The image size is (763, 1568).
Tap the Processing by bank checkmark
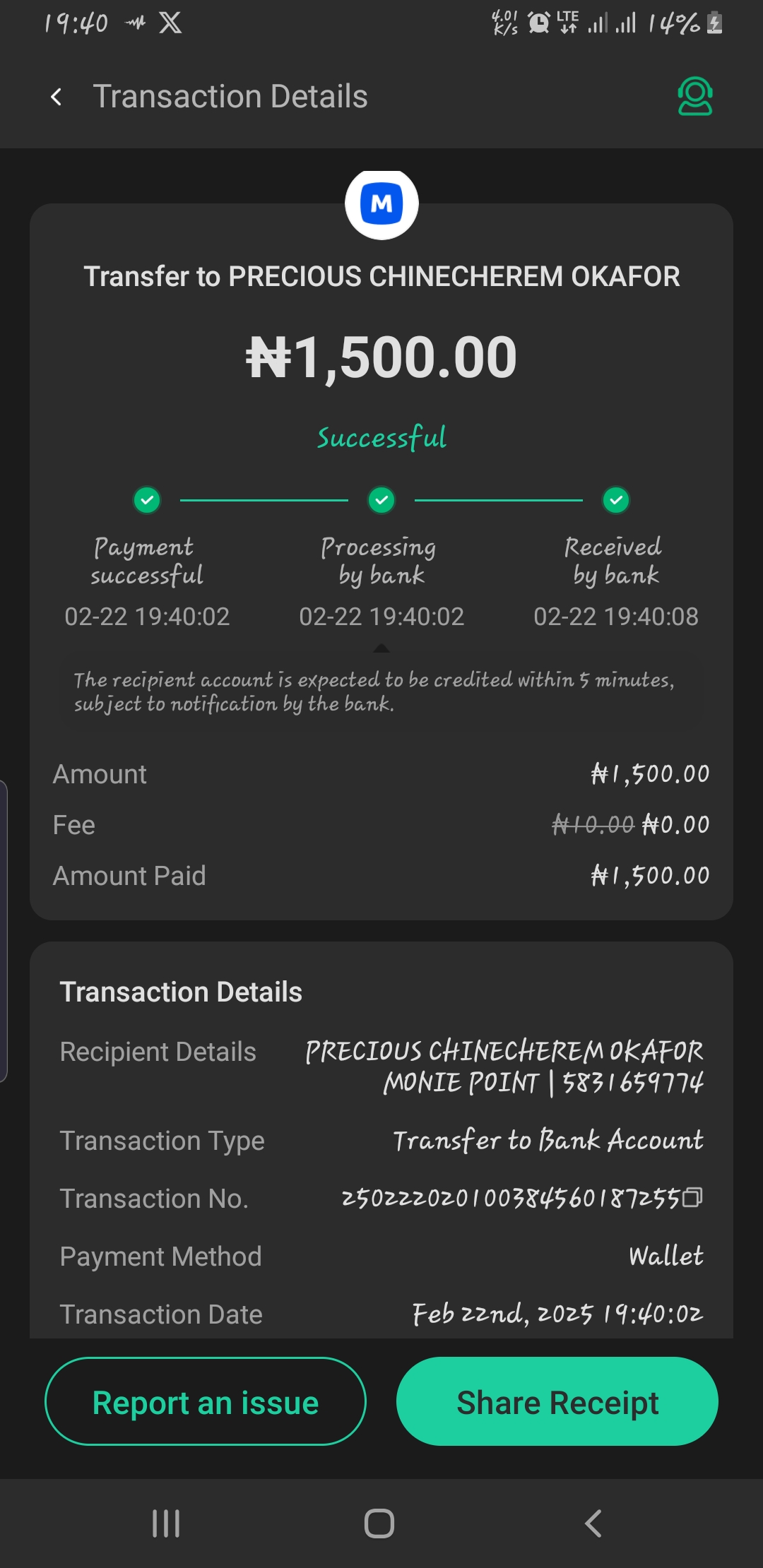(381, 500)
